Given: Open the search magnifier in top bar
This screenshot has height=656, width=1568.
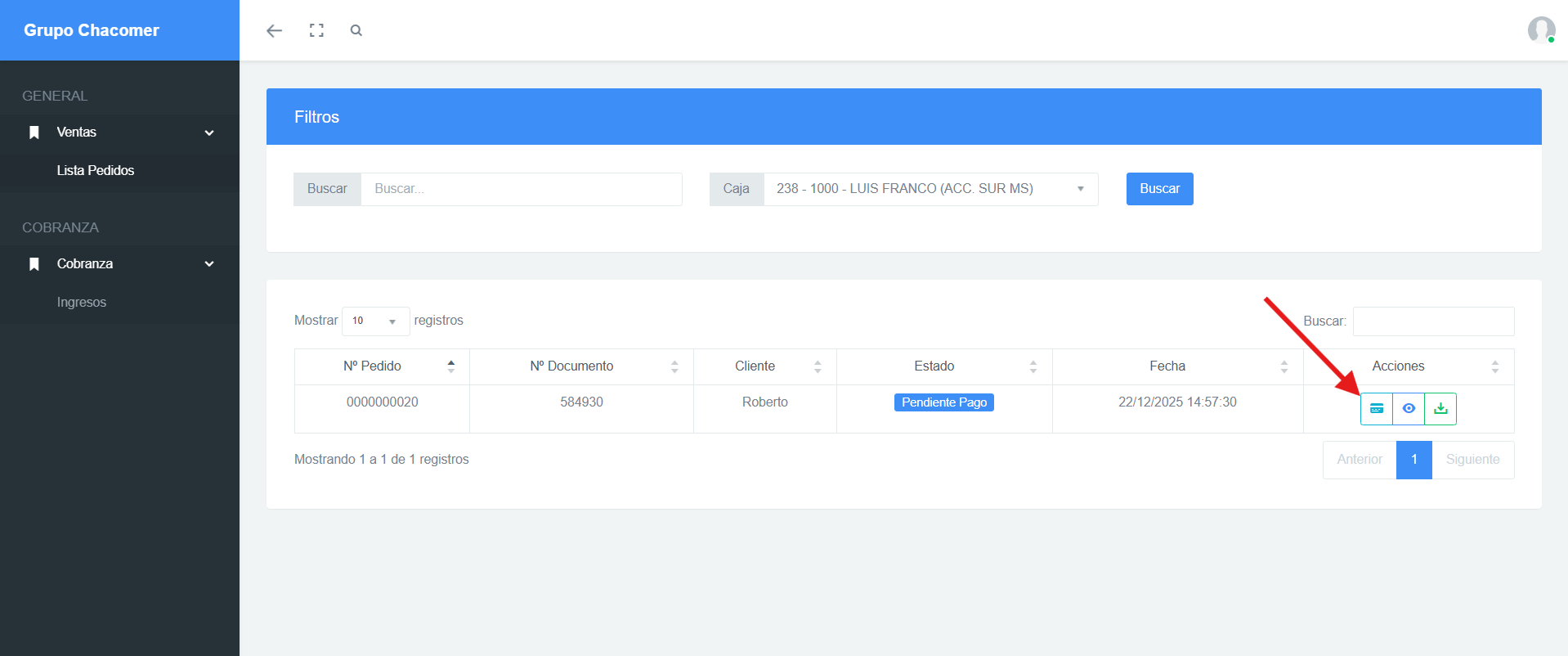Looking at the screenshot, I should (x=356, y=30).
